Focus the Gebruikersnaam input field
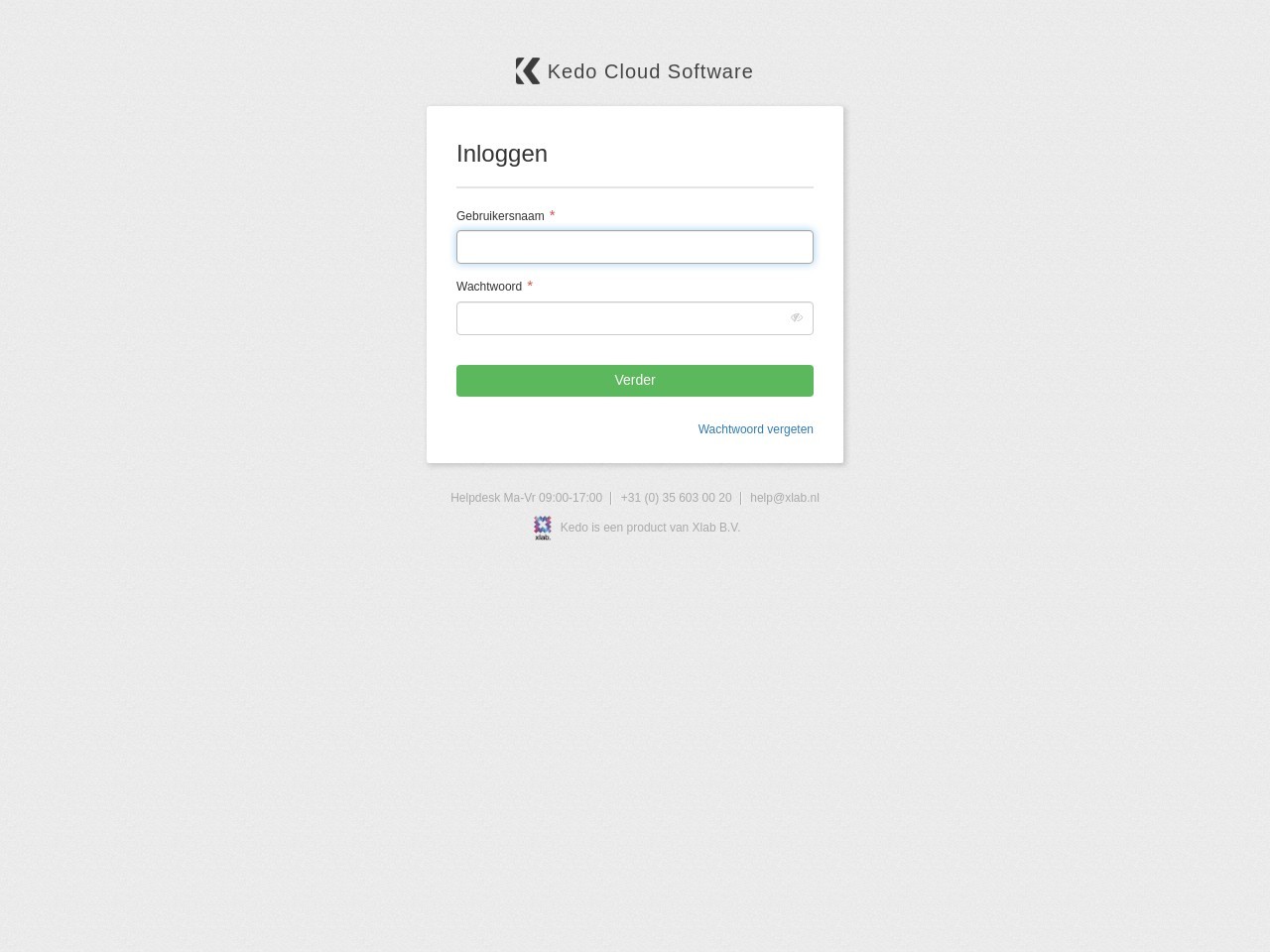The image size is (1270, 952). (635, 247)
